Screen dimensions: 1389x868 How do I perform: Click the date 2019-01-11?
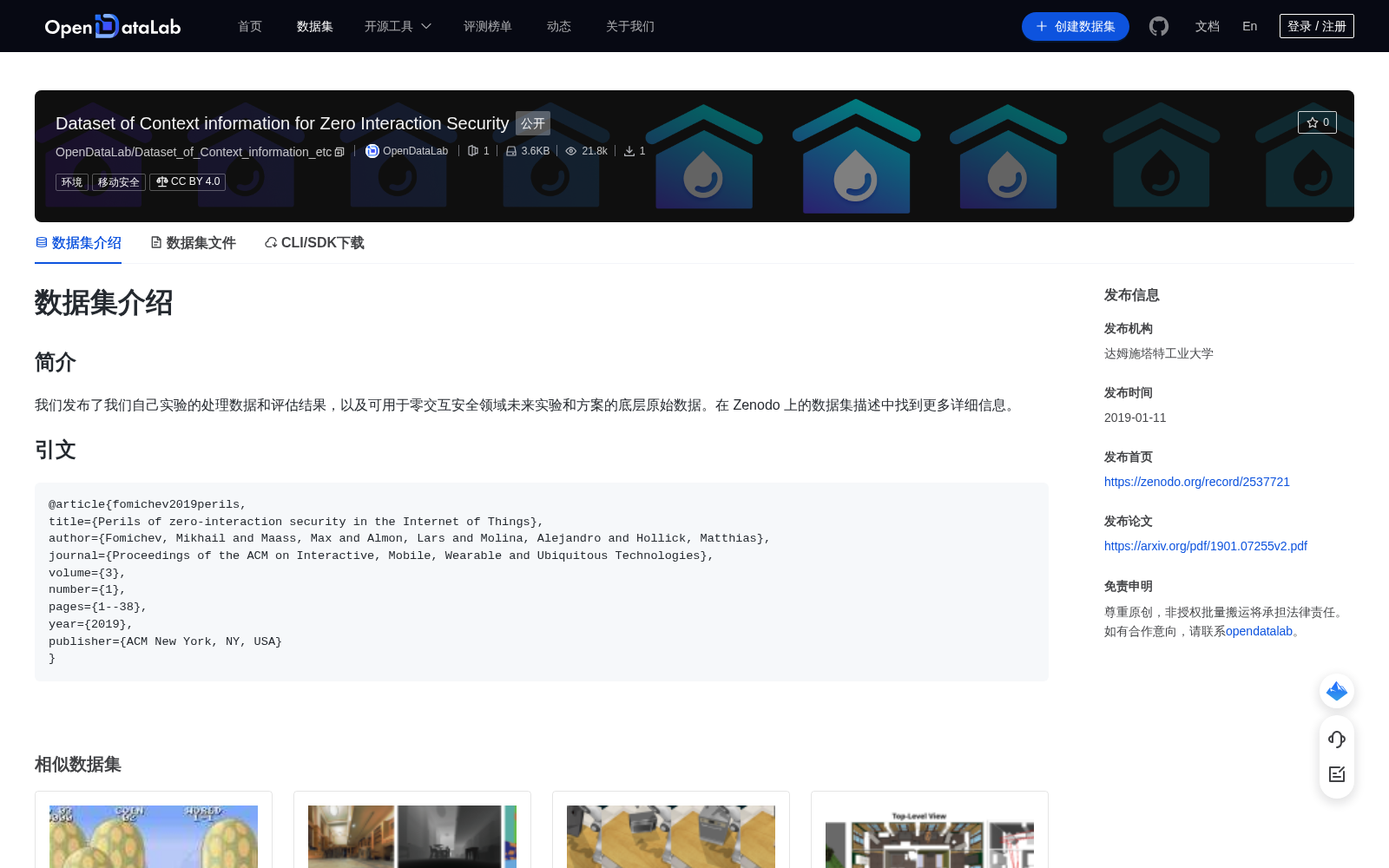coord(1136,418)
